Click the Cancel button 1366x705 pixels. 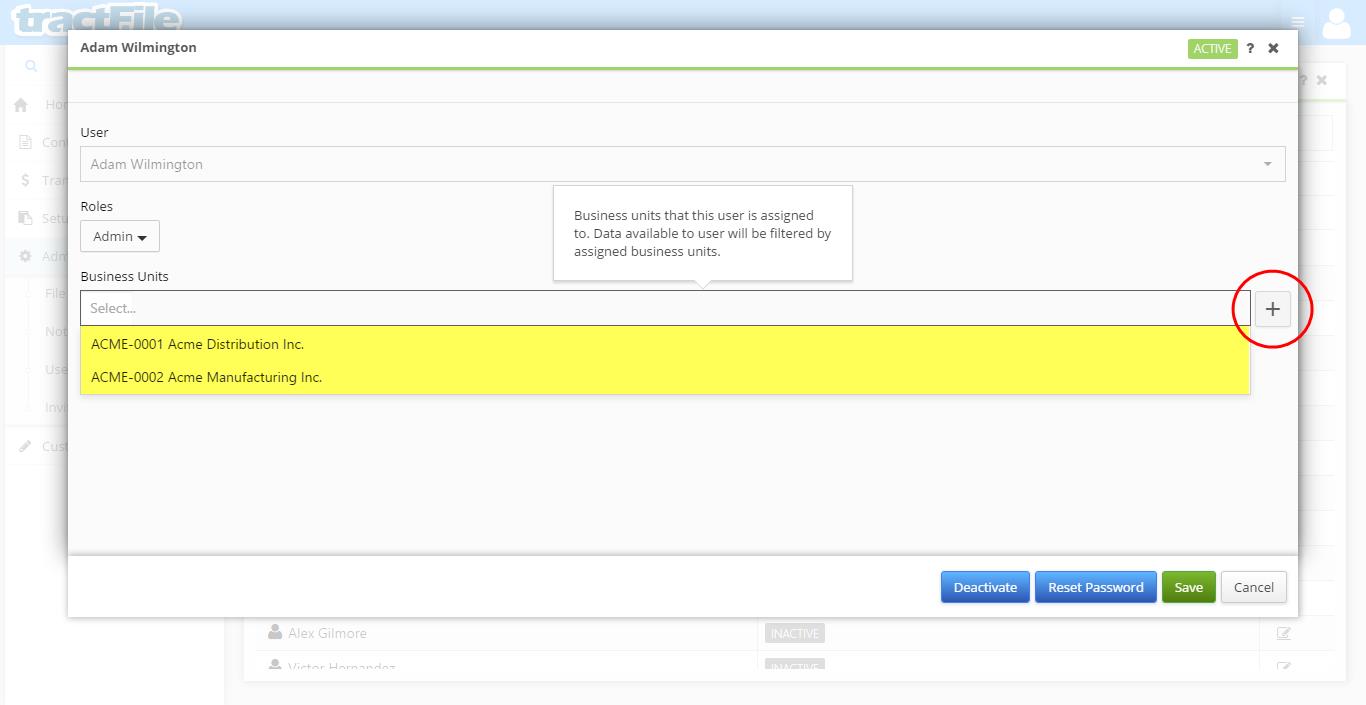click(x=1254, y=587)
